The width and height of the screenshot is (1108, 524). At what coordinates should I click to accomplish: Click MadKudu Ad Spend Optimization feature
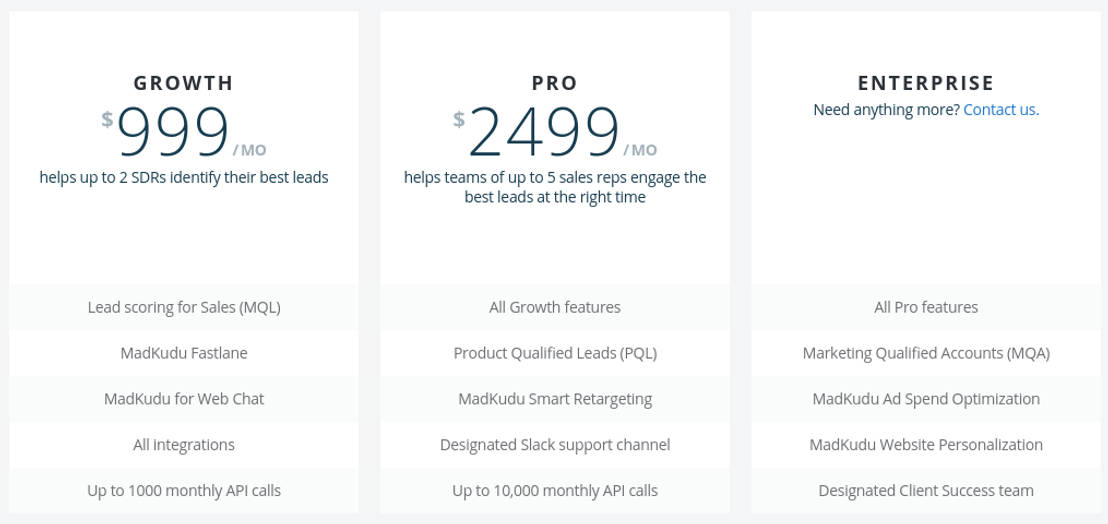point(926,399)
